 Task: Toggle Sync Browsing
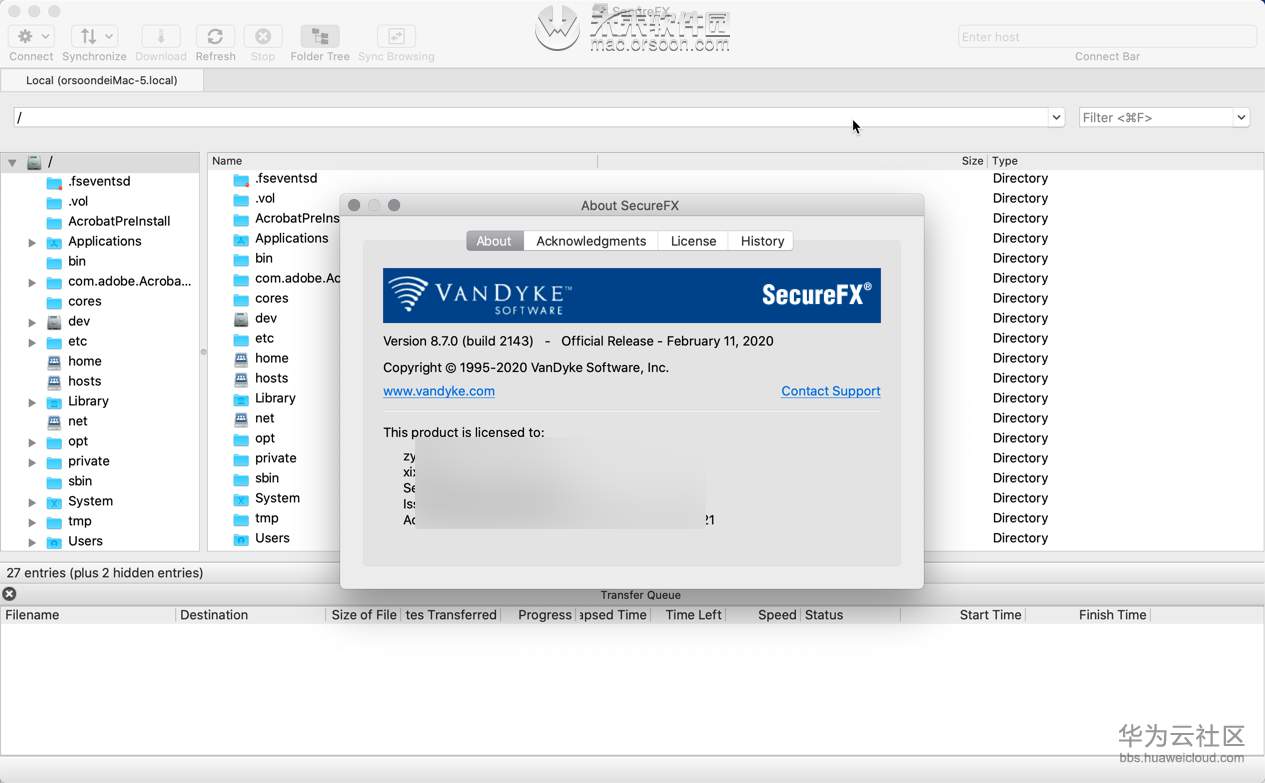(x=396, y=36)
